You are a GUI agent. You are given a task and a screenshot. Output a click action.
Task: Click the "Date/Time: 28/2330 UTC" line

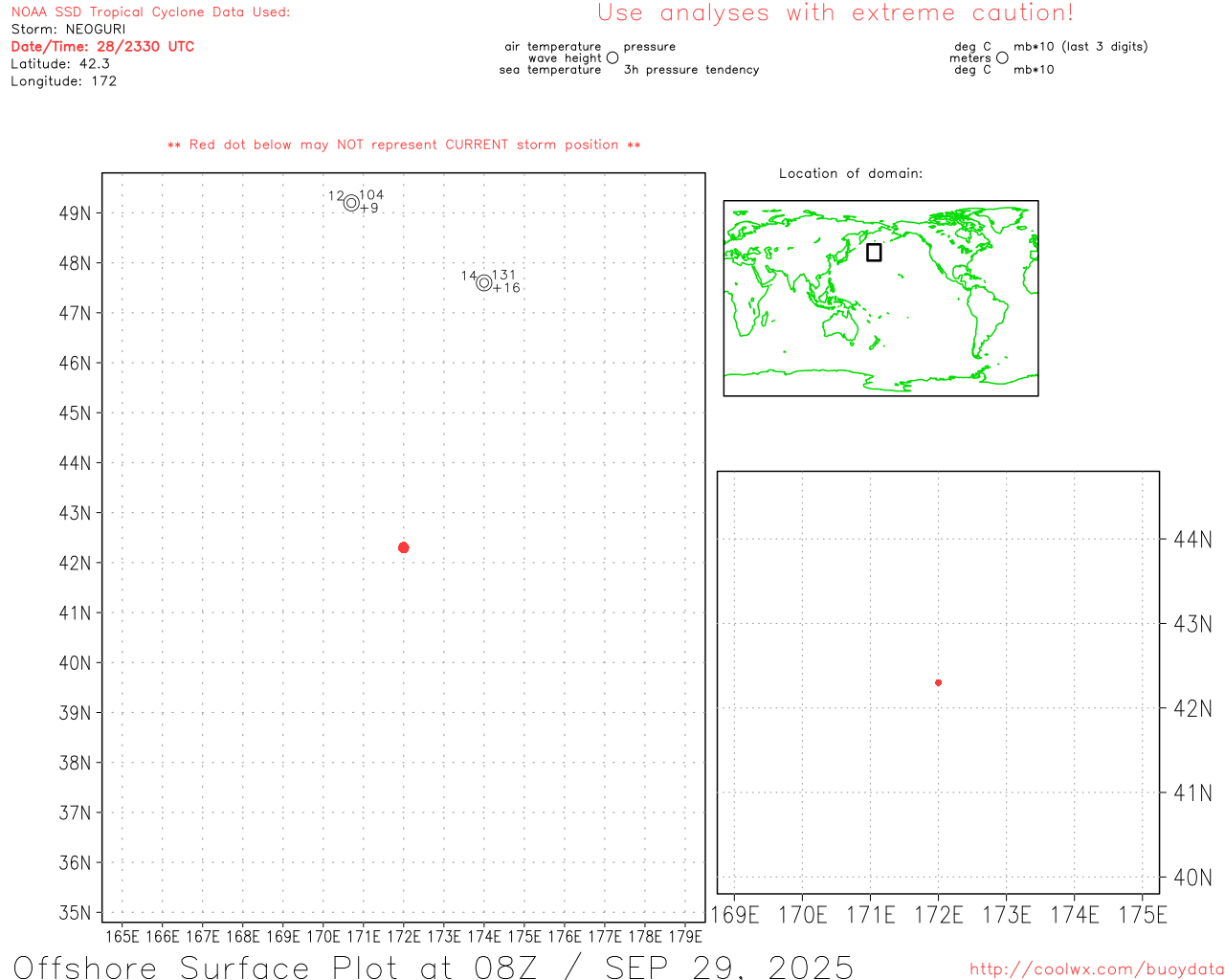coord(102,47)
